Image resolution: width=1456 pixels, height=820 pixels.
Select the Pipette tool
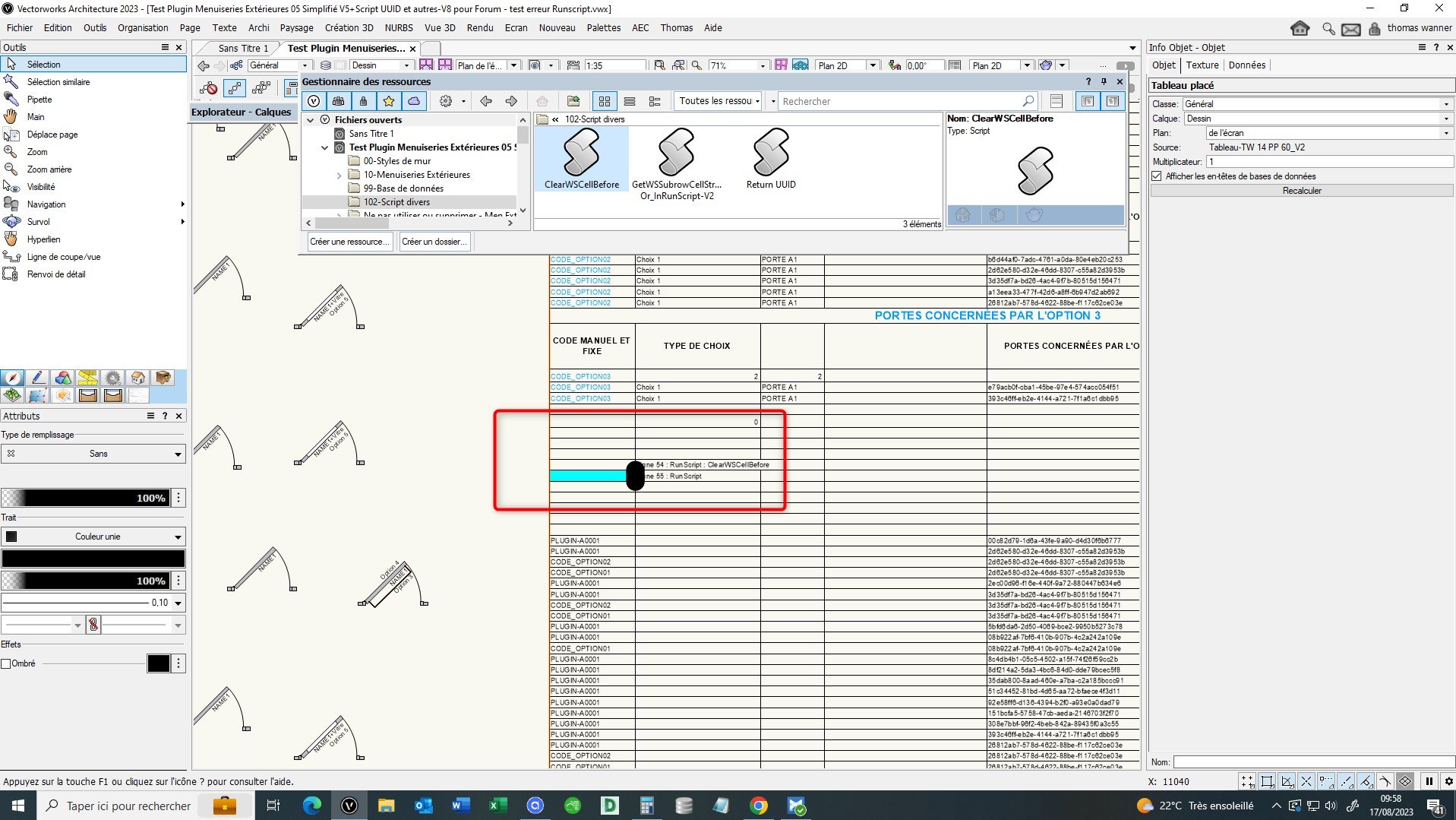pos(39,100)
